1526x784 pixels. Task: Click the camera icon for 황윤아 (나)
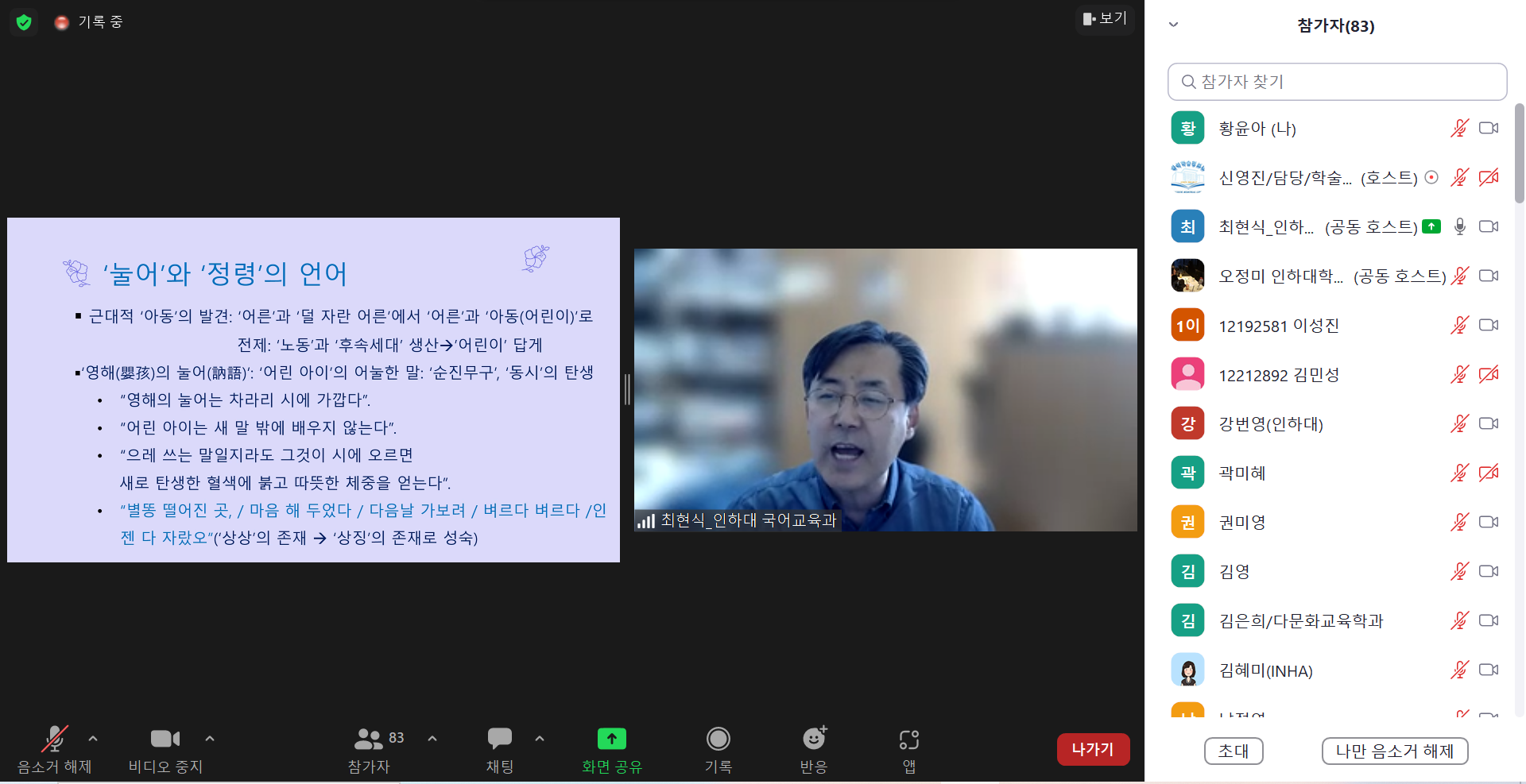(x=1489, y=128)
